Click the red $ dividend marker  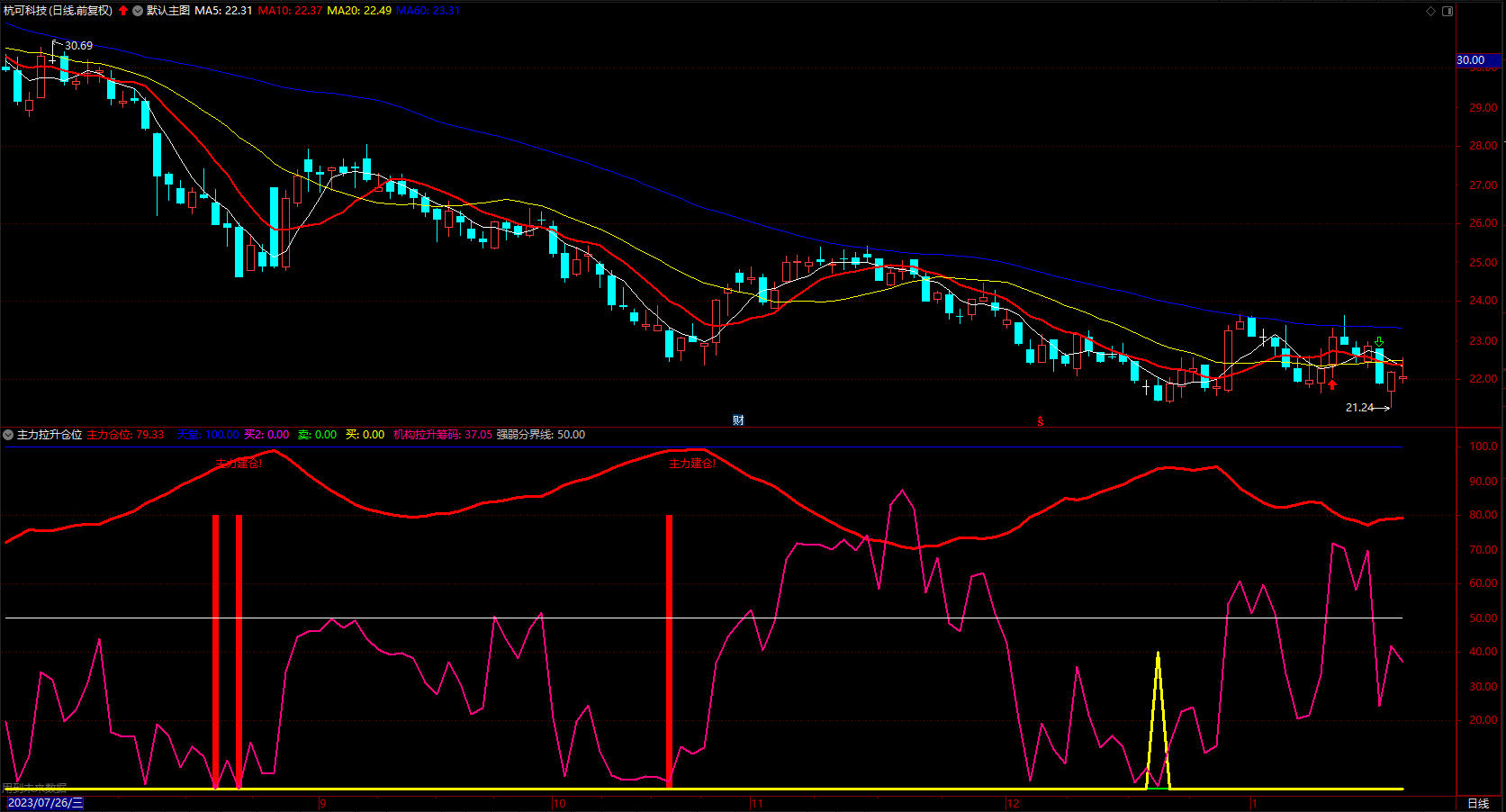[x=1041, y=421]
